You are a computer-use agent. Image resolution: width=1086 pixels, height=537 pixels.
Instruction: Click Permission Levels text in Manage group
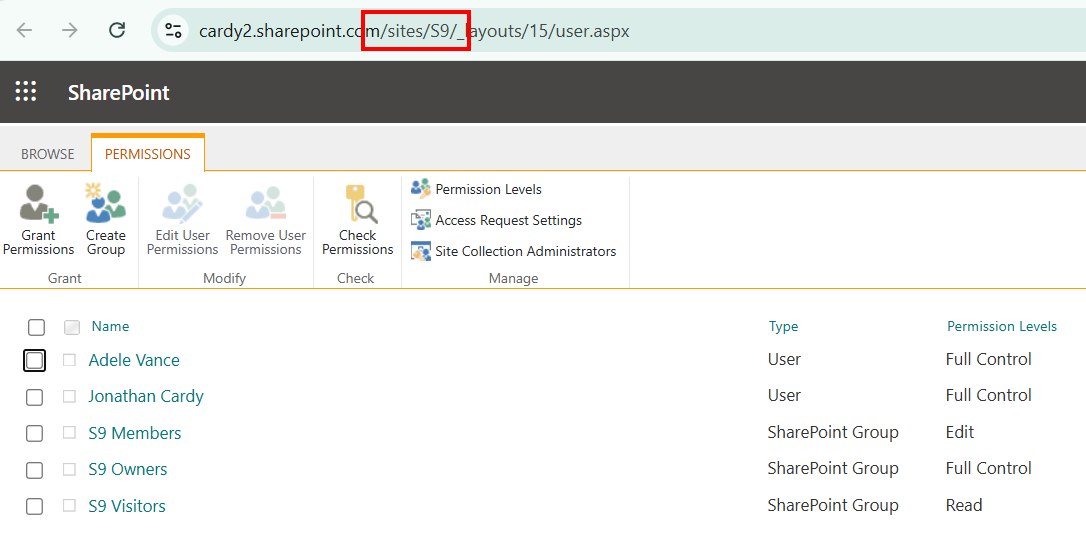click(488, 189)
